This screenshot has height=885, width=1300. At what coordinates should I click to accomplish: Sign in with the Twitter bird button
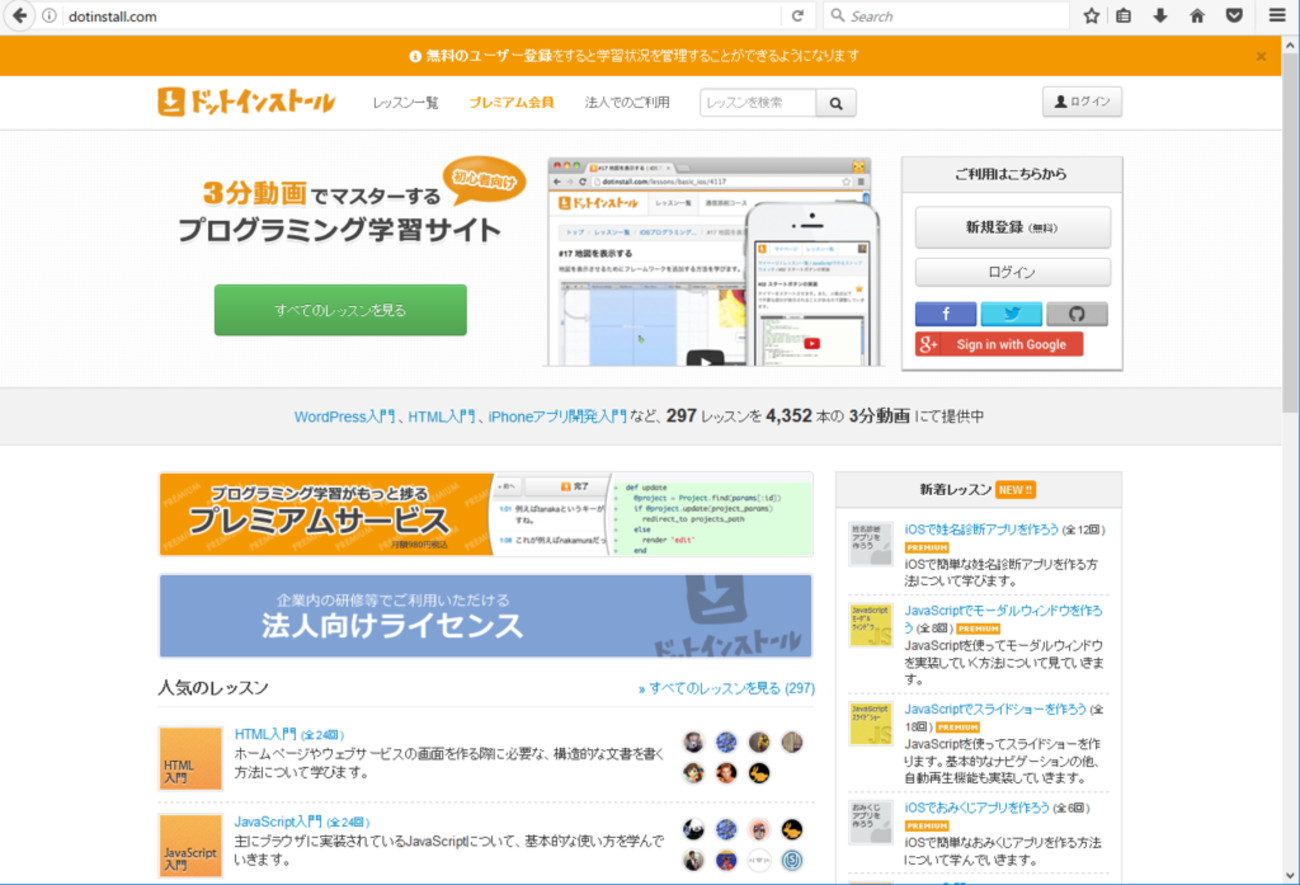tap(1011, 314)
